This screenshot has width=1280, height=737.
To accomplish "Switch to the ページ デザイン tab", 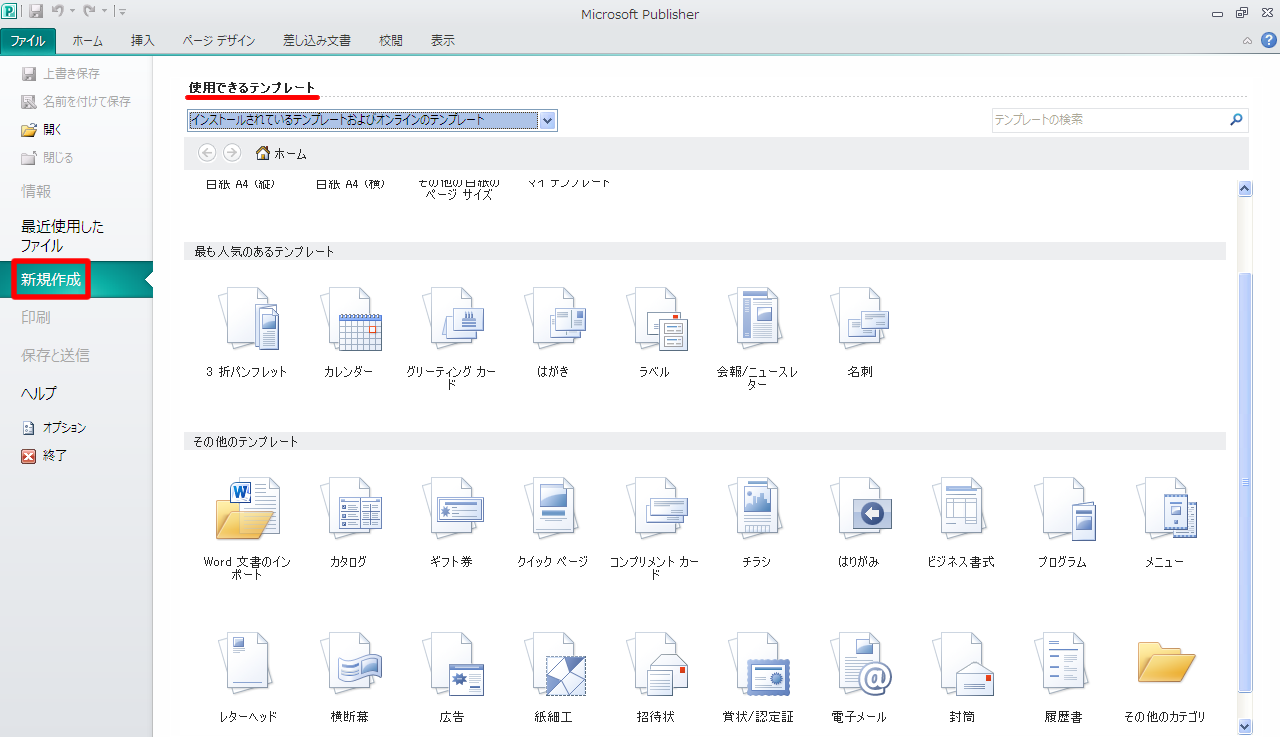I will coord(218,41).
